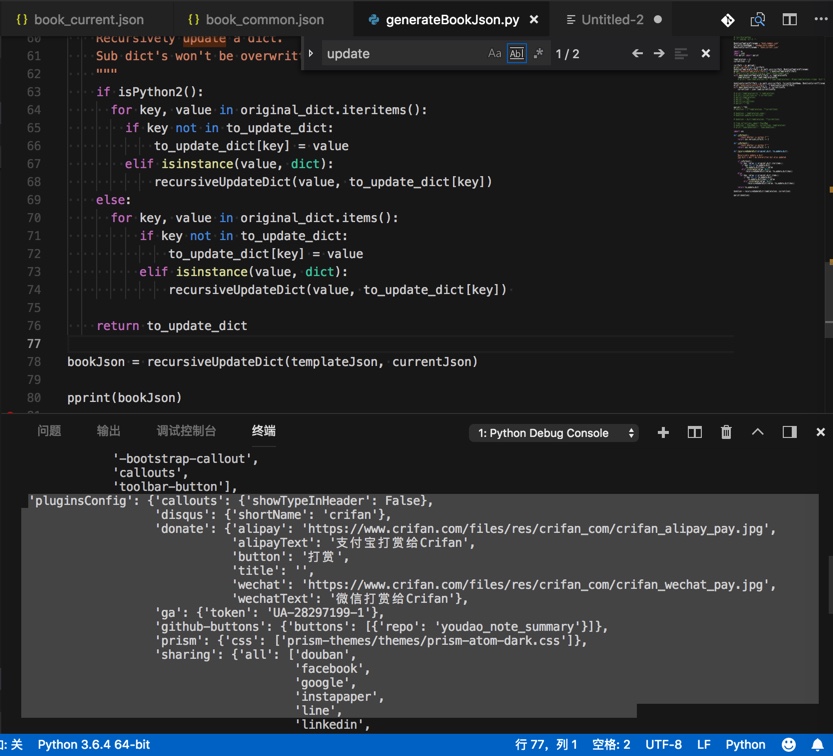Toggle Use Regular Expression in find
The image size is (833, 756).
click(538, 54)
